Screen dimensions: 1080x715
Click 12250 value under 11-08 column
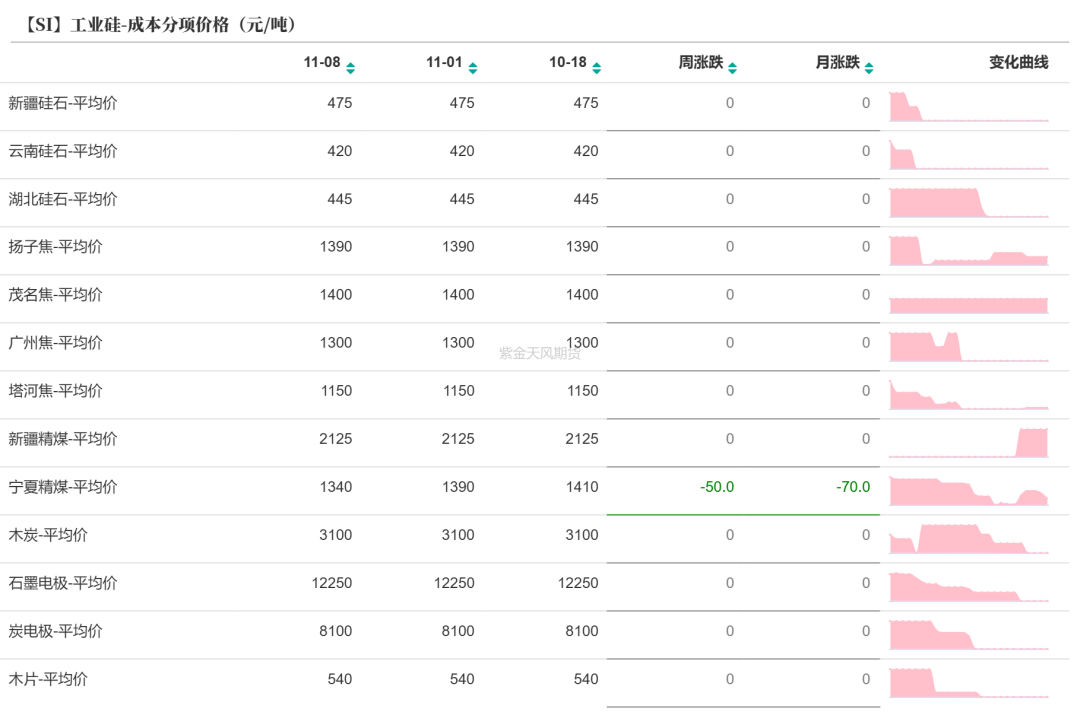coord(335,583)
